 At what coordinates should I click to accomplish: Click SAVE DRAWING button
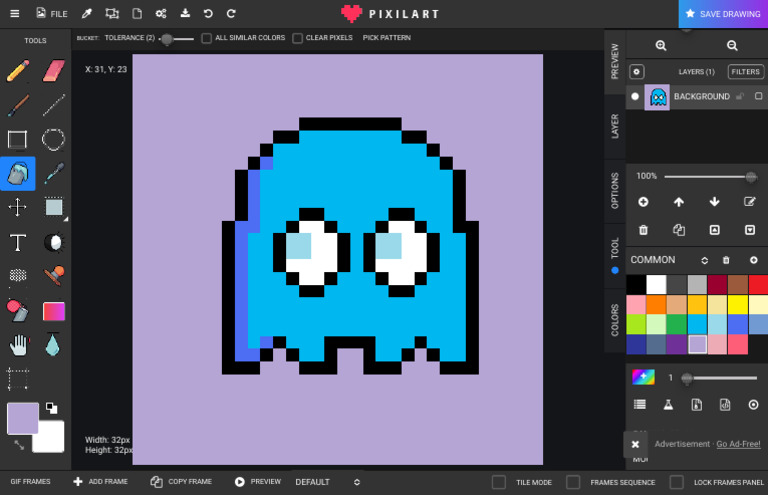coord(723,14)
